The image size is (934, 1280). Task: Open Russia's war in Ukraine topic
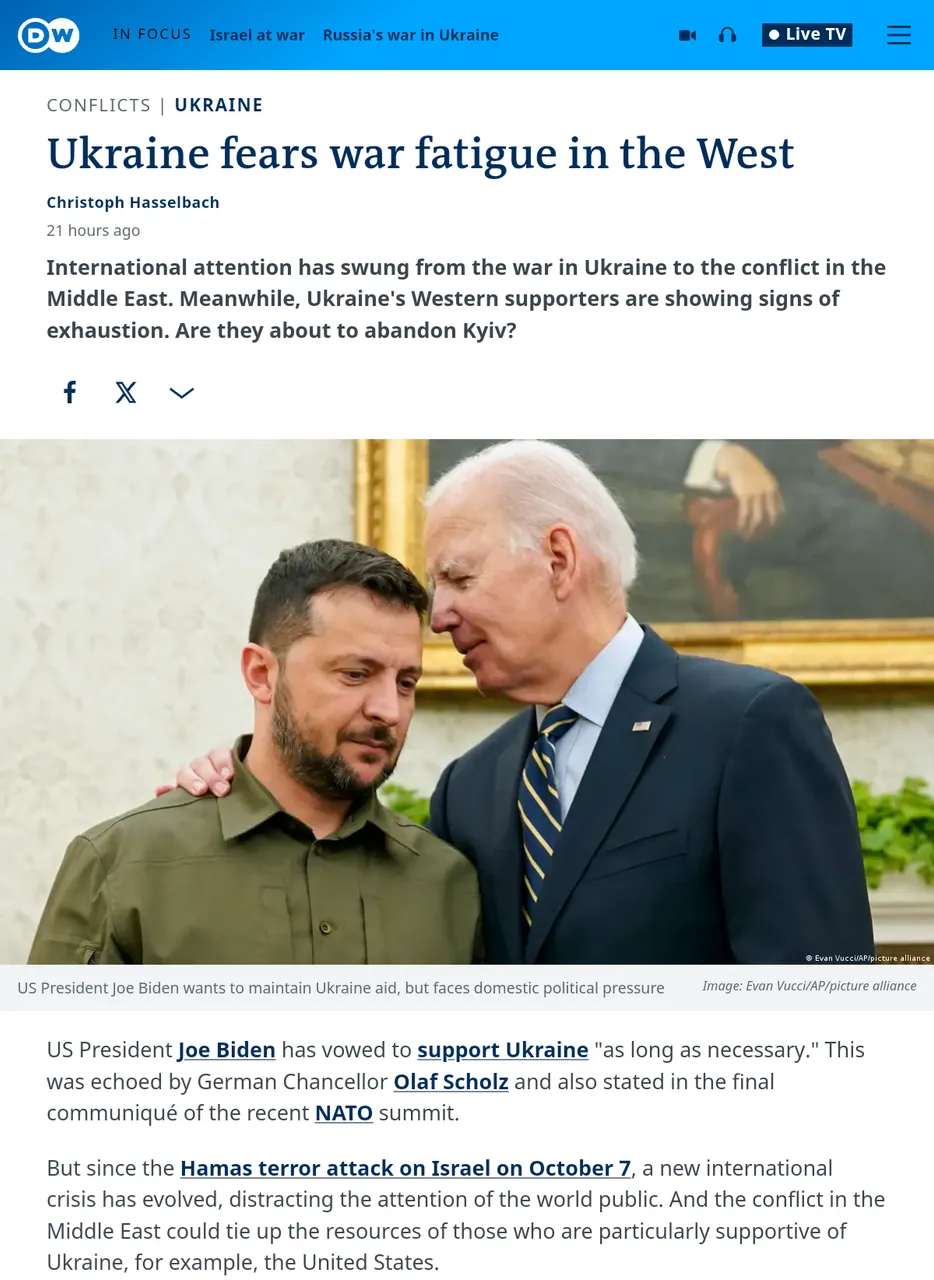tap(411, 35)
